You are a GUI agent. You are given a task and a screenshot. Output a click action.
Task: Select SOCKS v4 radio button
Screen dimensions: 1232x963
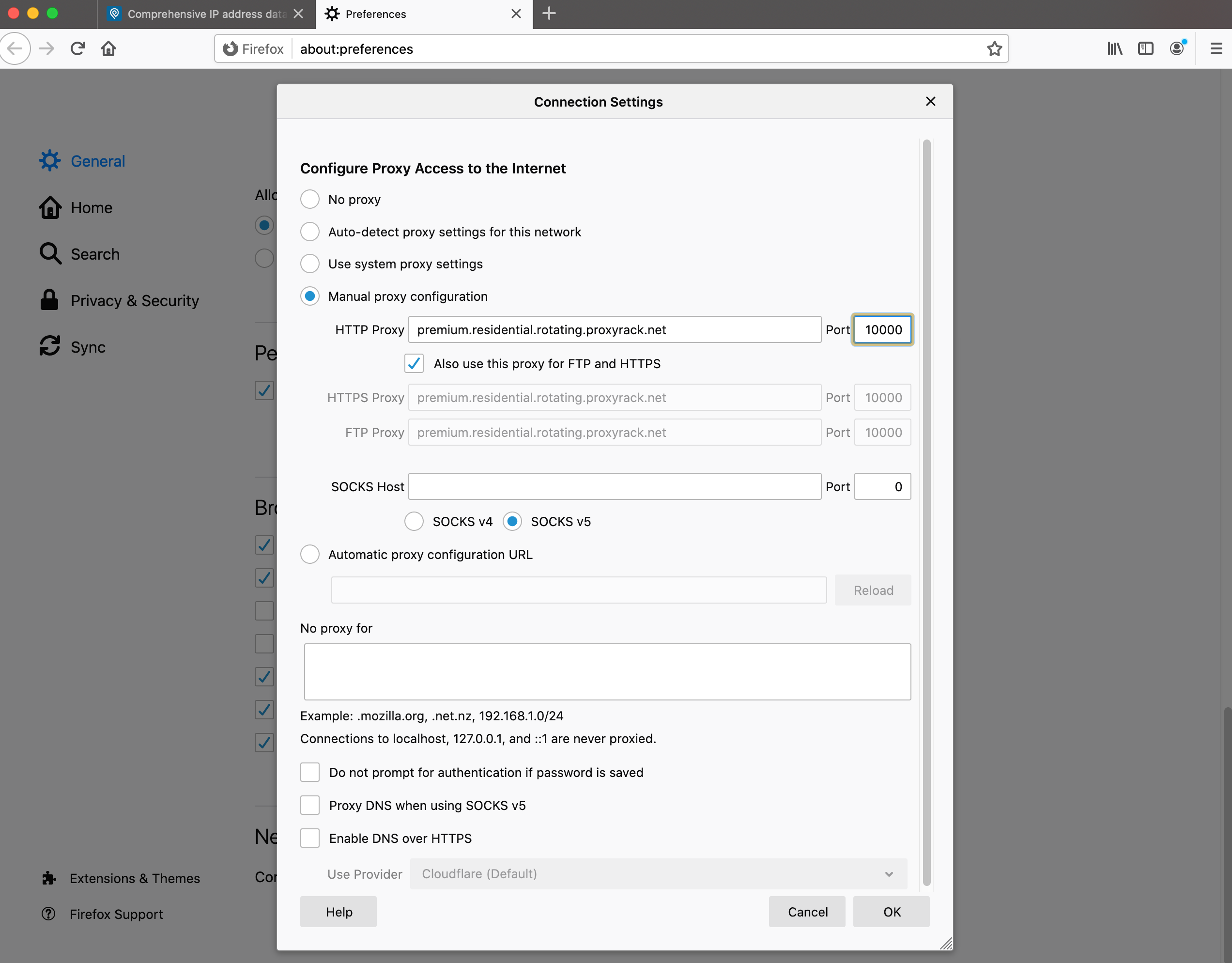tap(414, 521)
